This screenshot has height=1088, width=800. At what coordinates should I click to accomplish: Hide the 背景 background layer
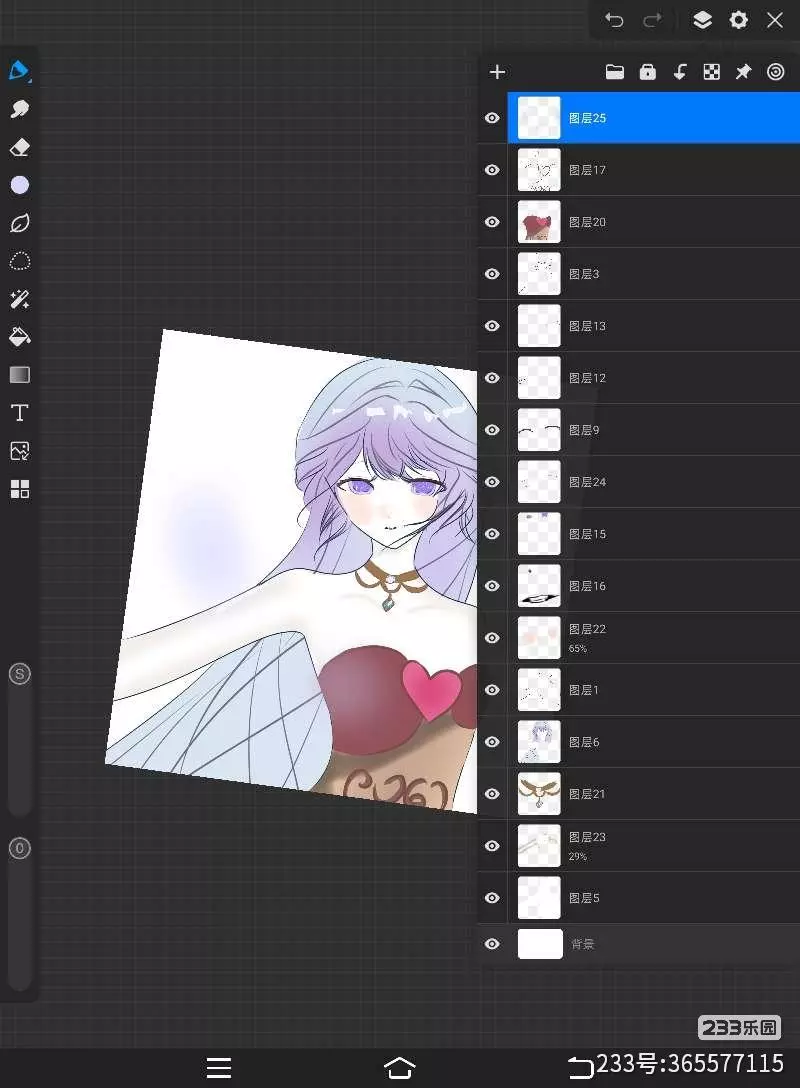pos(492,944)
